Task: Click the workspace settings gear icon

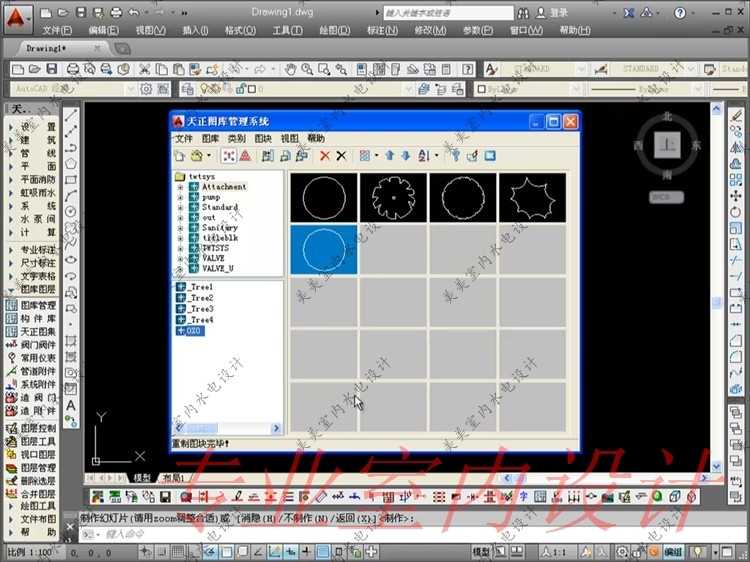Action: (x=146, y=89)
